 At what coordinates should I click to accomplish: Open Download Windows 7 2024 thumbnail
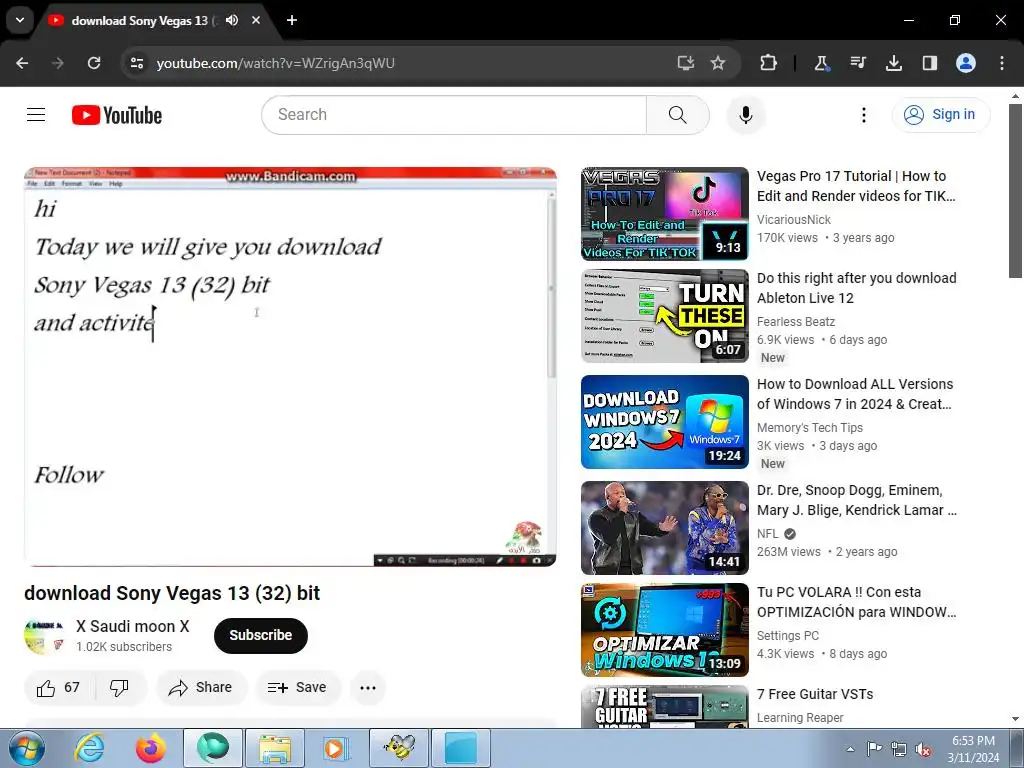(665, 422)
